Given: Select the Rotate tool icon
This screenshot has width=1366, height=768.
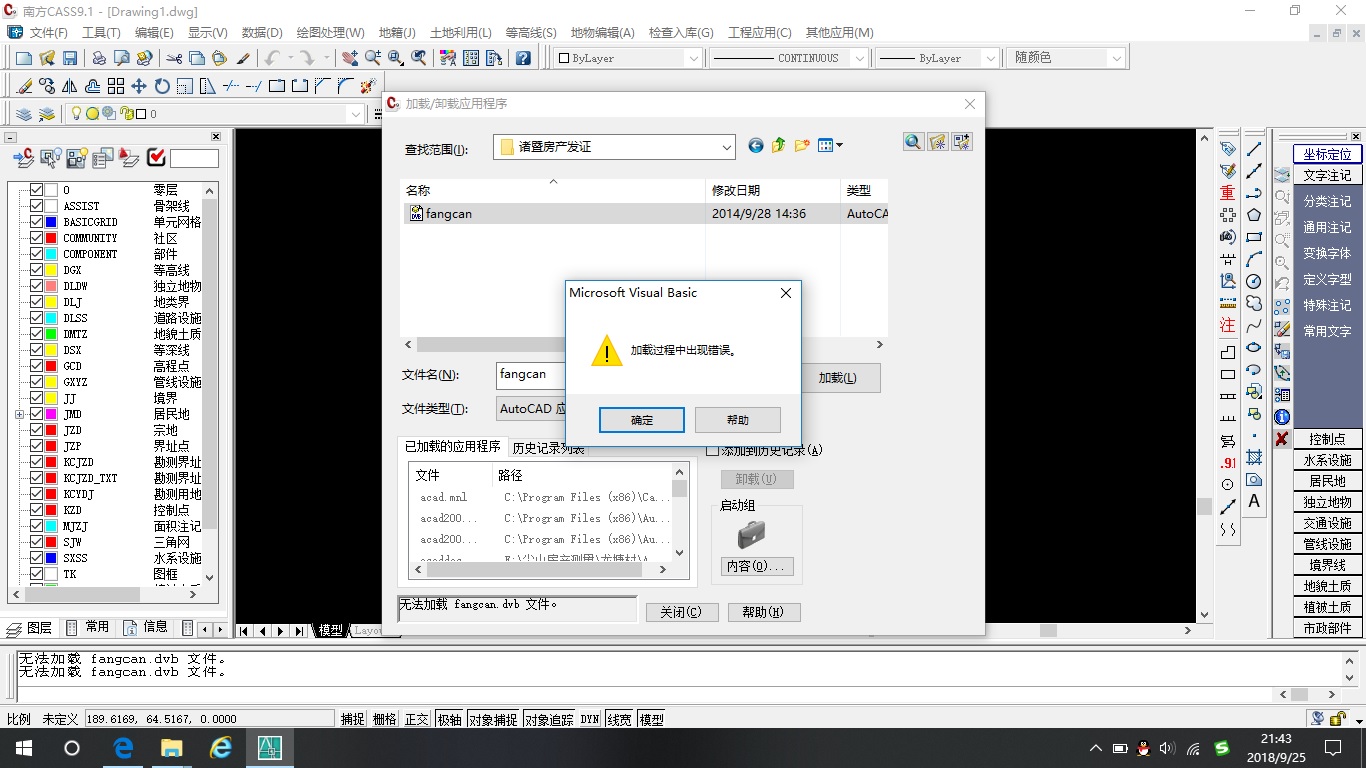Looking at the screenshot, I should (x=162, y=87).
